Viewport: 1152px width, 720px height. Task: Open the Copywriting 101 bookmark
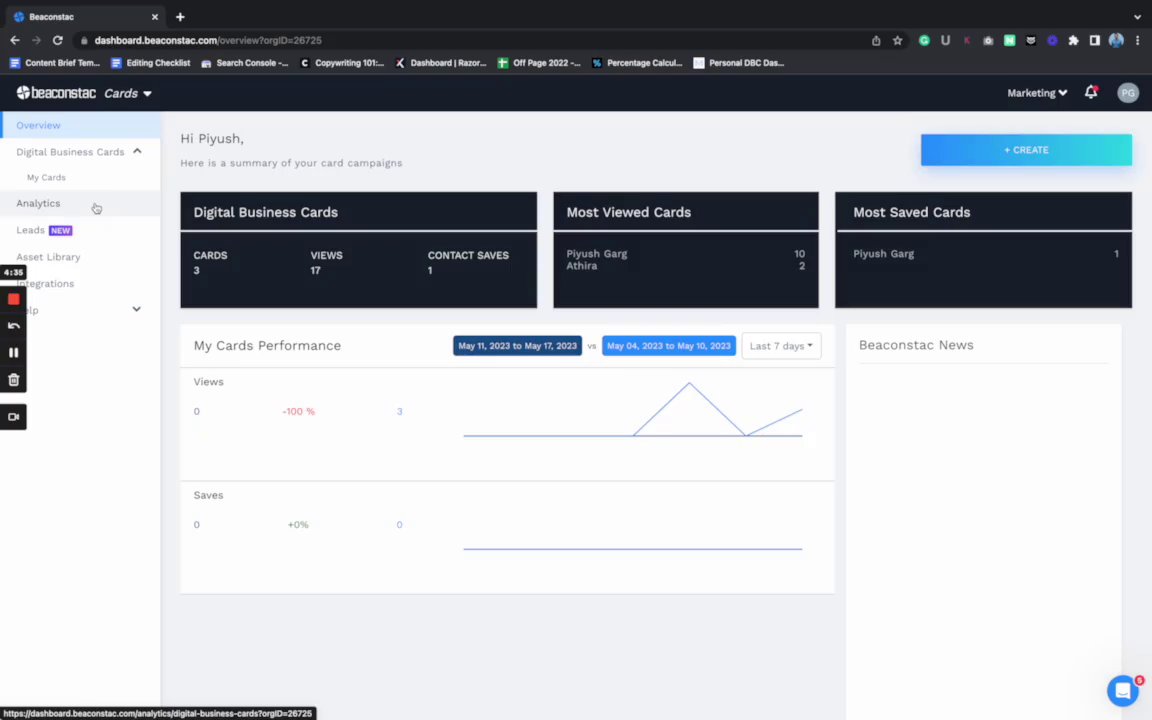point(342,63)
